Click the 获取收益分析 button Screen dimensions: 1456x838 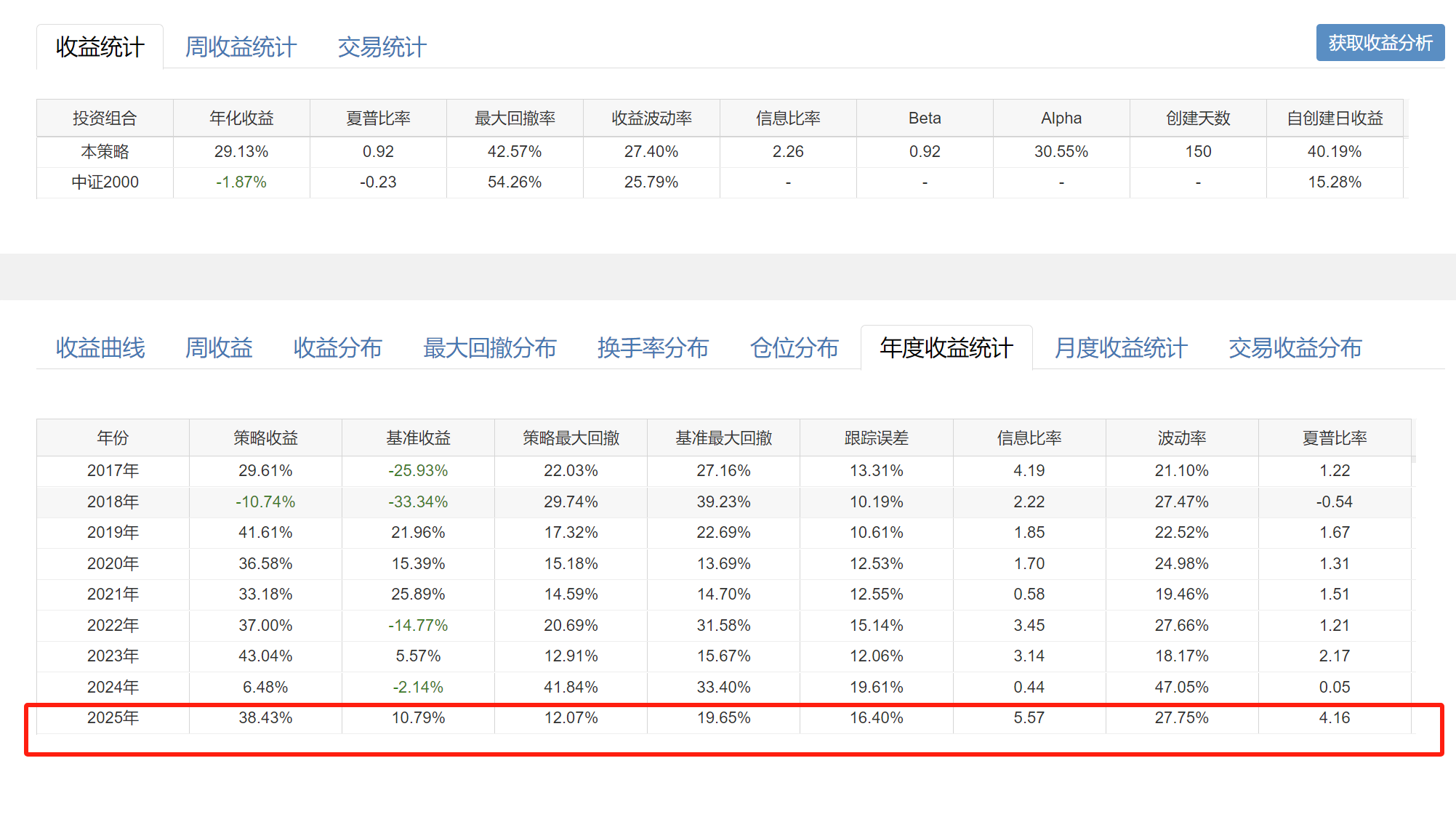pyautogui.click(x=1380, y=43)
